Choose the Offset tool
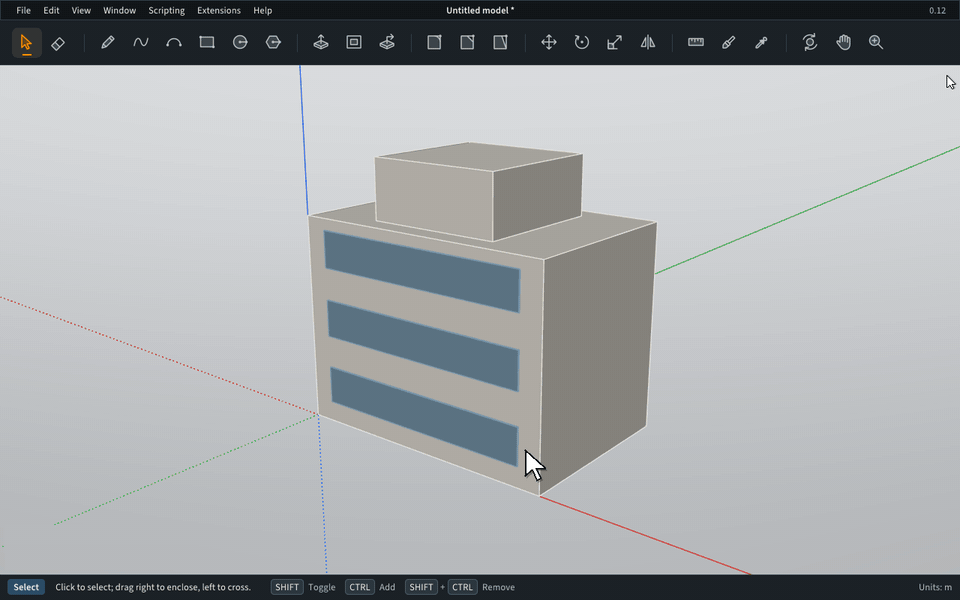The height and width of the screenshot is (600, 960). point(354,42)
